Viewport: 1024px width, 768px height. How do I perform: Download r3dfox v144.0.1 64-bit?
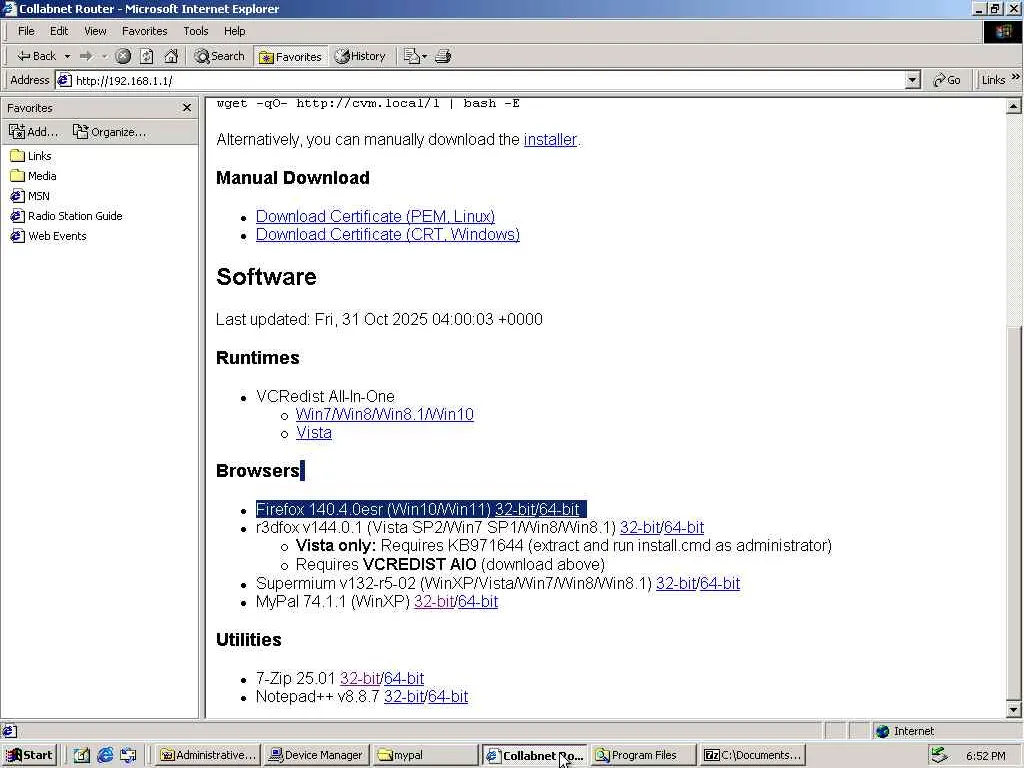pyautogui.click(x=684, y=528)
